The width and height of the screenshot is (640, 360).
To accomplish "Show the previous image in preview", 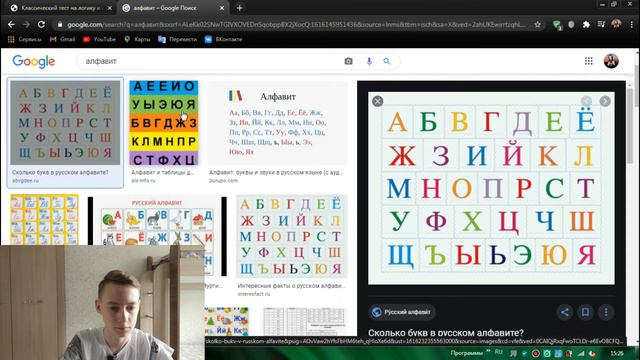I will point(586,101).
